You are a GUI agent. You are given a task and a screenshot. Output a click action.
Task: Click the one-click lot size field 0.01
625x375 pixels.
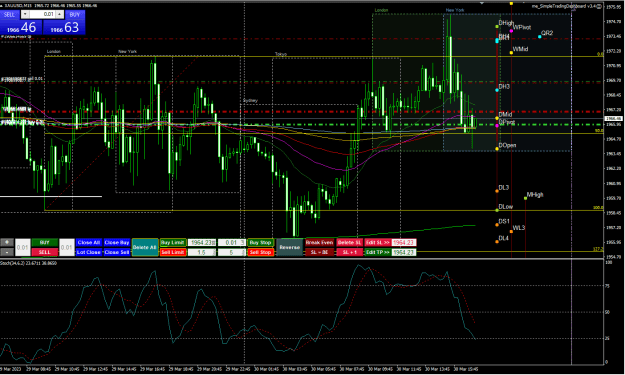tap(42, 14)
